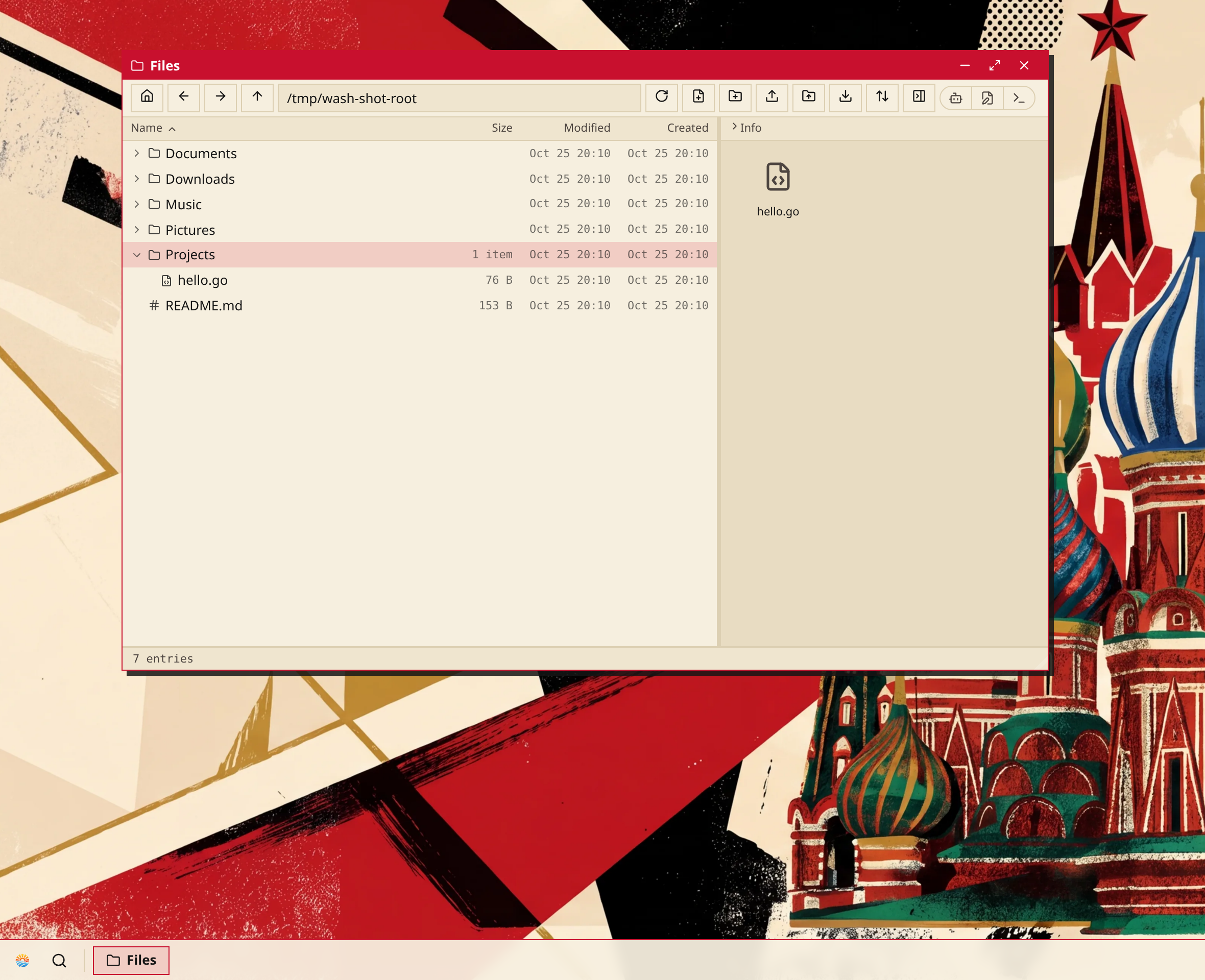This screenshot has width=1205, height=980.
Task: Click the '7 entries' status bar text
Action: [x=163, y=658]
